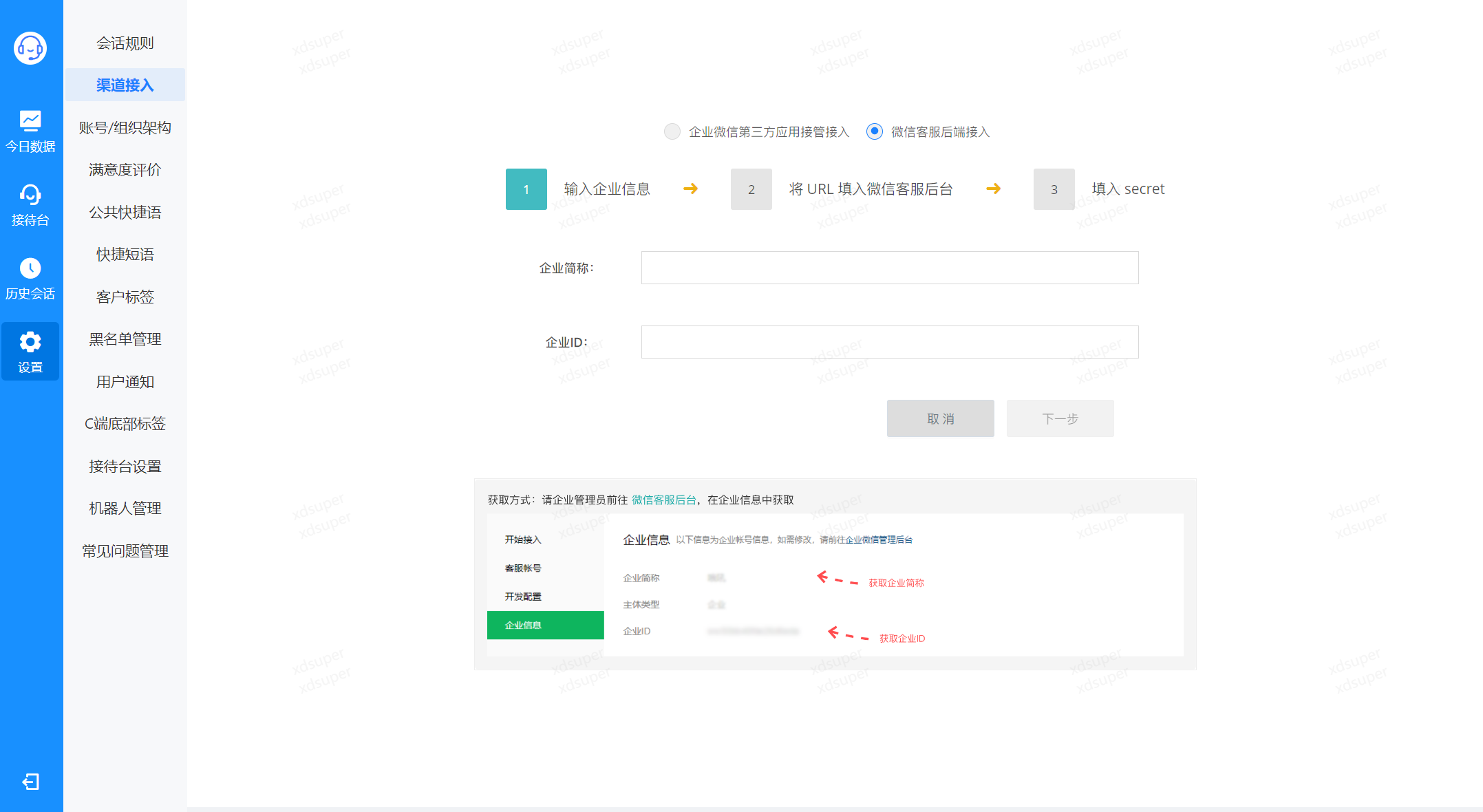Open 公共快捷语 menu item
Image resolution: width=1483 pixels, height=812 pixels.
[x=125, y=212]
